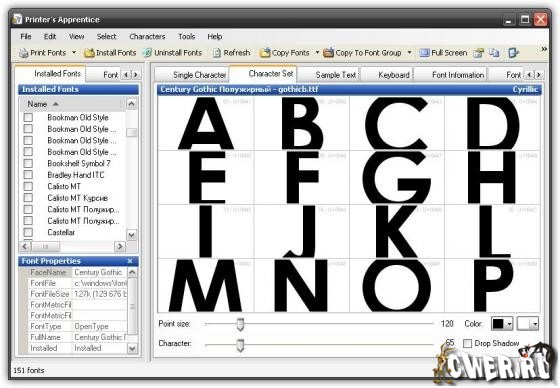Click the last toolbar icon with arrow
Image resolution: width=560 pixels, height=388 pixels.
click(513, 53)
